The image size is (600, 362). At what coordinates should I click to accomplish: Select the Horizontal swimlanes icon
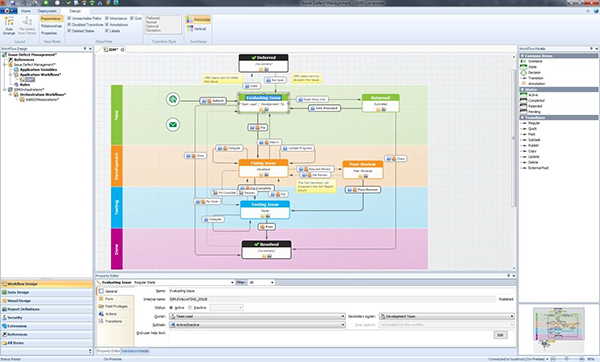click(198, 20)
